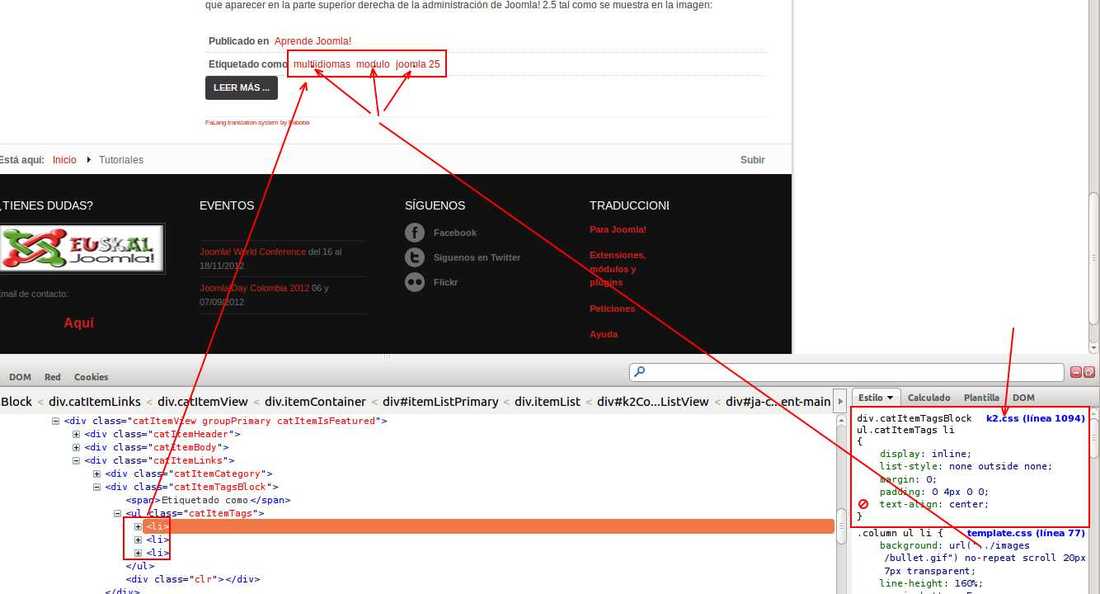Screen dimensions: 1100x594
Task: Click the Facebook text link
Action: point(455,233)
